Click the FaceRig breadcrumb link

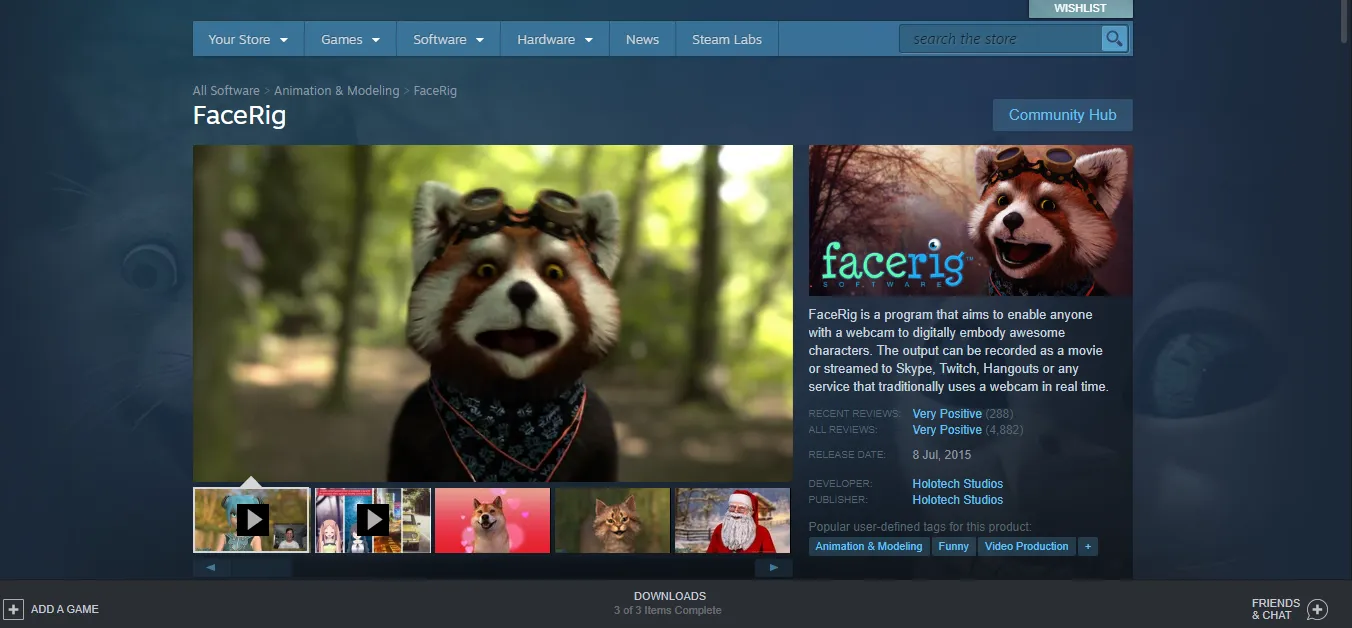tap(435, 91)
